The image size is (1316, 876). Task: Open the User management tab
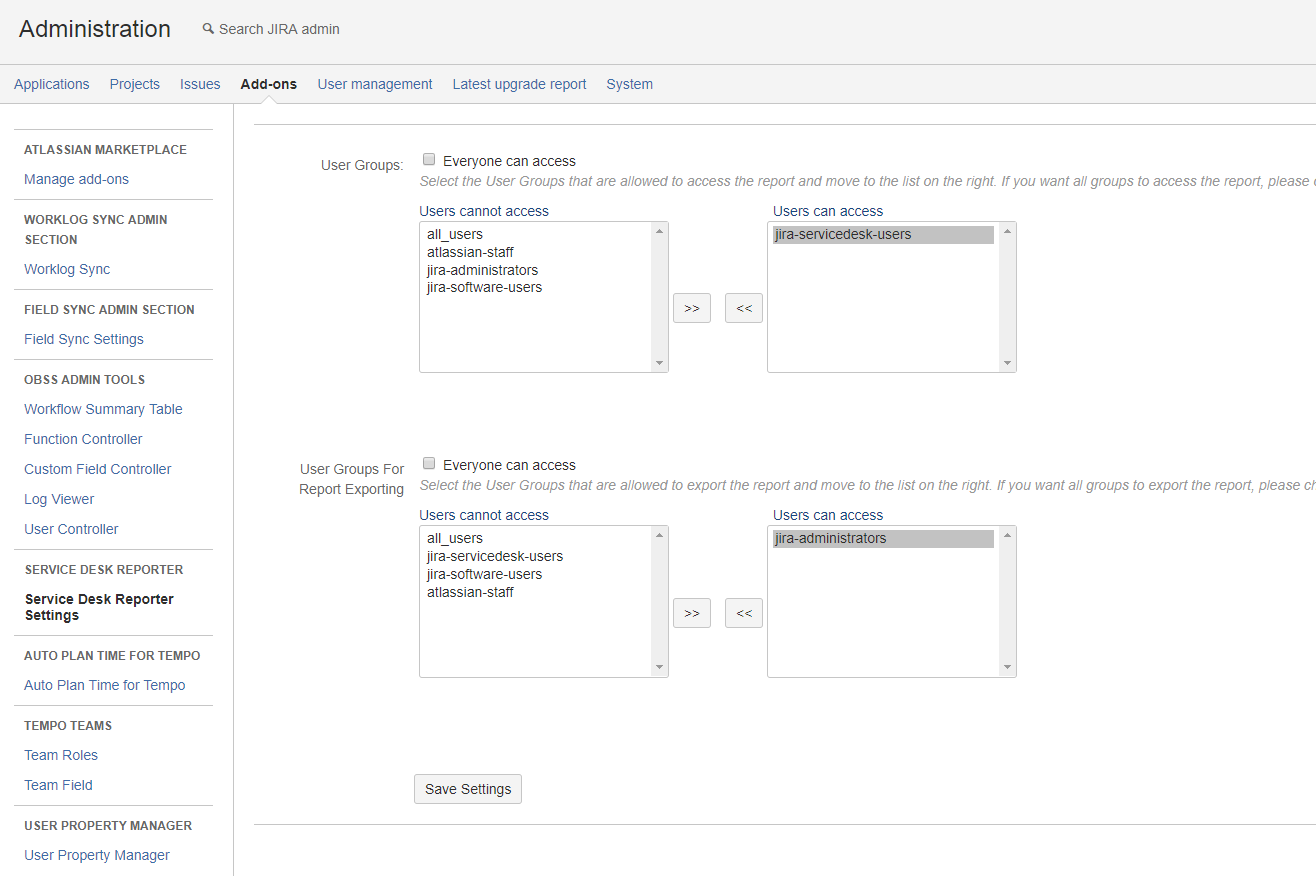tap(374, 84)
